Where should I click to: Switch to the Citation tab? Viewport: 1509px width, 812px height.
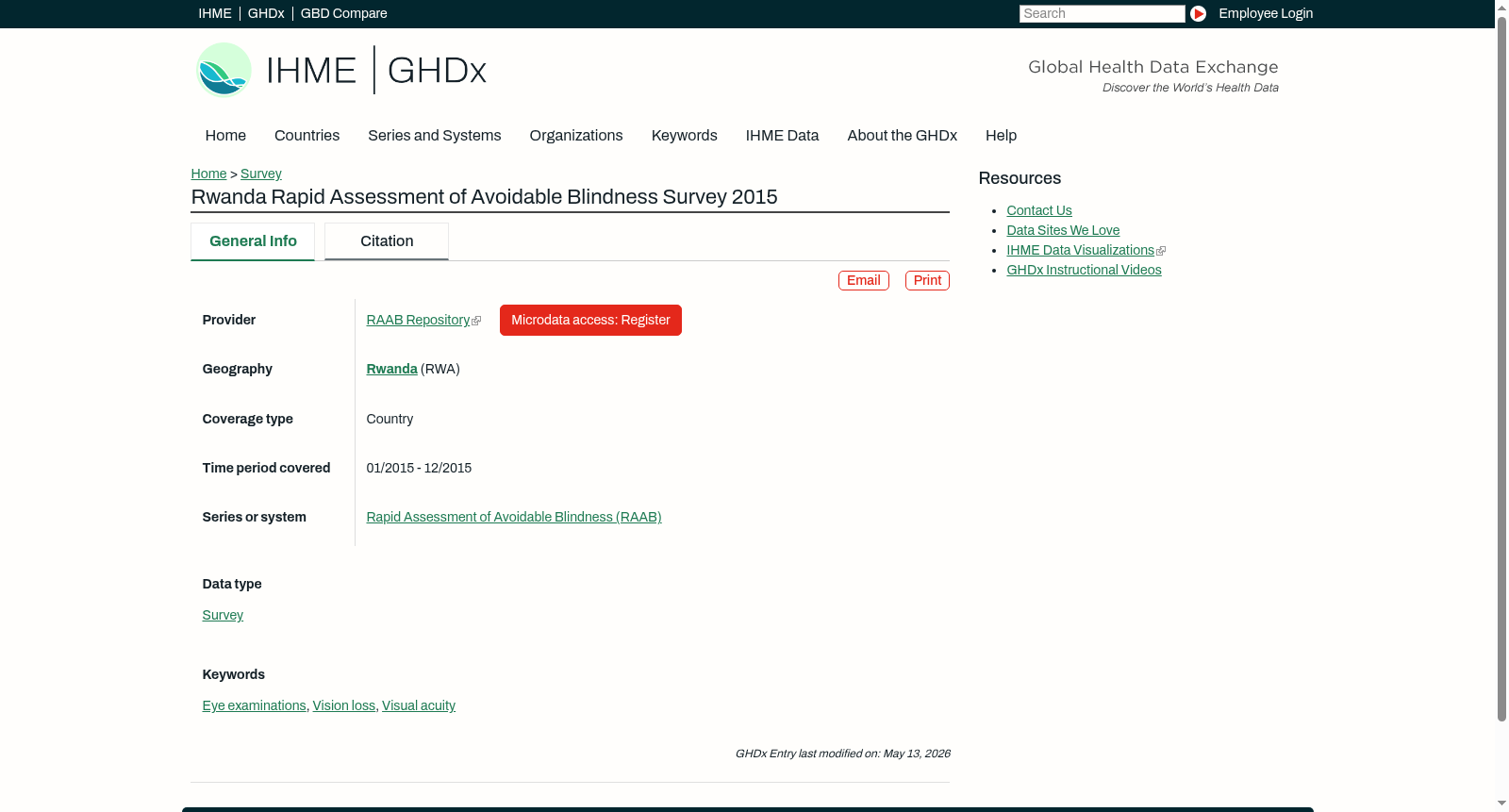pos(387,241)
